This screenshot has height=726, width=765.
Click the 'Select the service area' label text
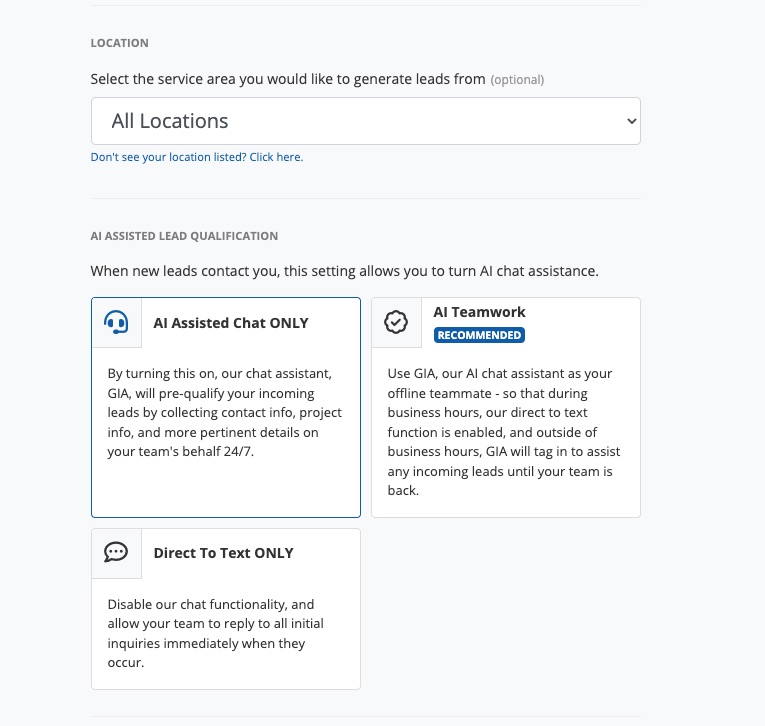click(x=287, y=78)
